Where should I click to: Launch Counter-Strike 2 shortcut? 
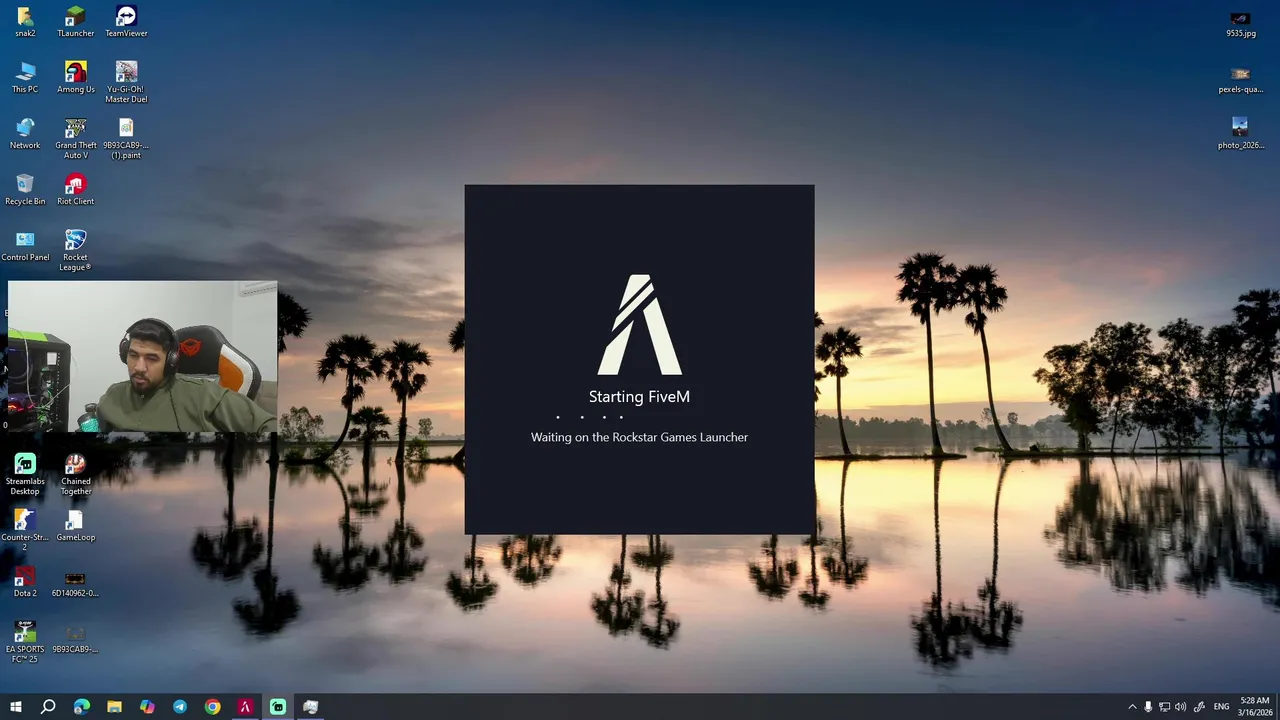25,530
